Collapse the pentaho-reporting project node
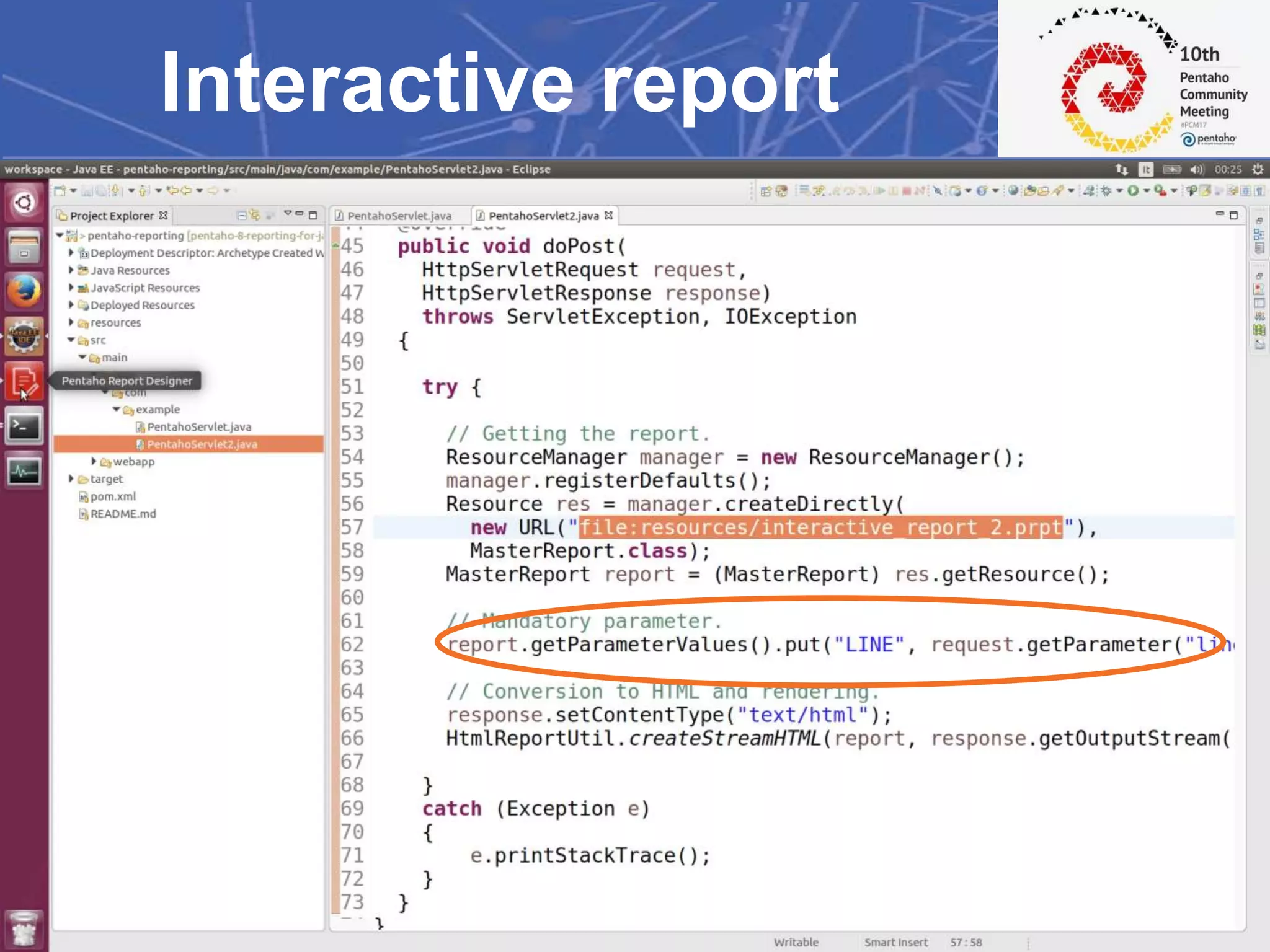Viewport: 1270px width, 952px height. [x=60, y=236]
